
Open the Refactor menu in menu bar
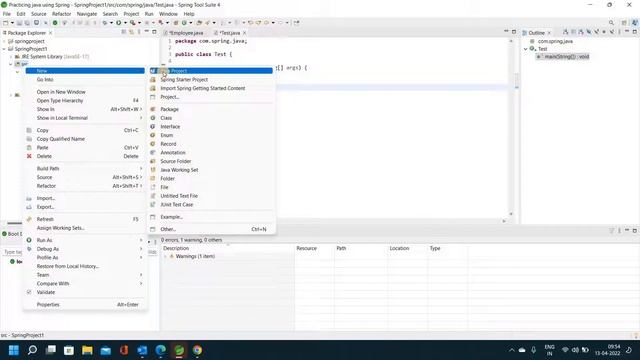(62, 14)
